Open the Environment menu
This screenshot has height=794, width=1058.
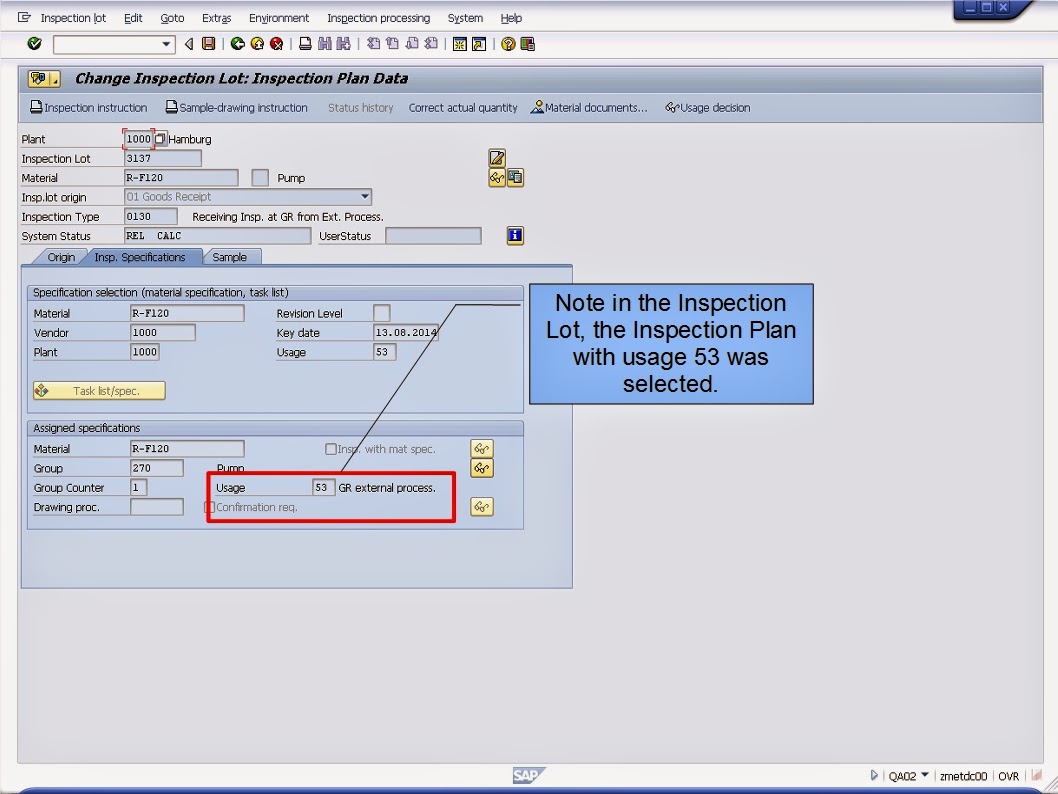tap(279, 17)
